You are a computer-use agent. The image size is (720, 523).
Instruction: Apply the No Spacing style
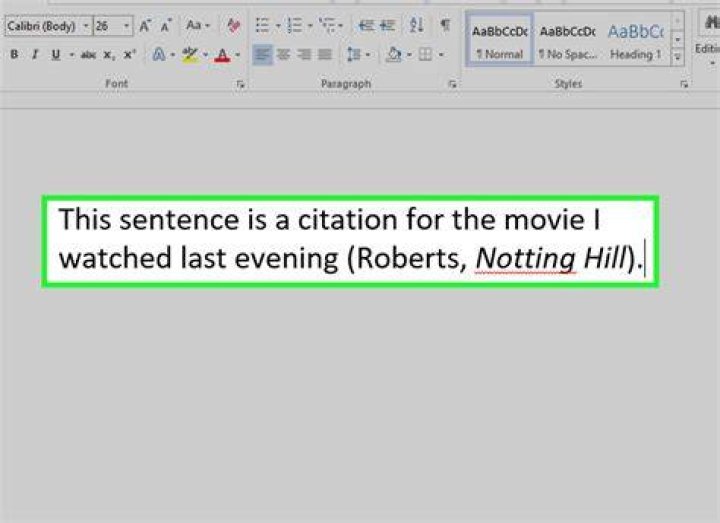568,41
